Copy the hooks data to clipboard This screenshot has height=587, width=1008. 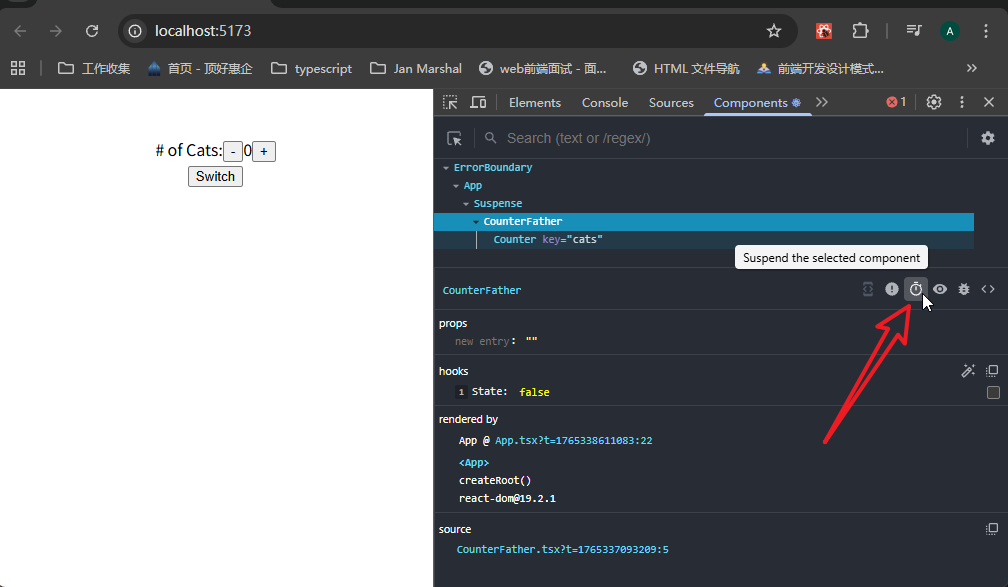[992, 371]
